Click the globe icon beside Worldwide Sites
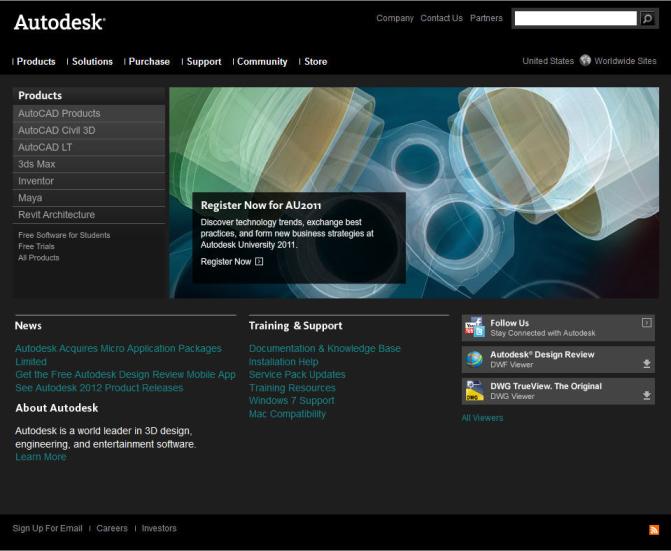The height and width of the screenshot is (551, 671). 585,60
